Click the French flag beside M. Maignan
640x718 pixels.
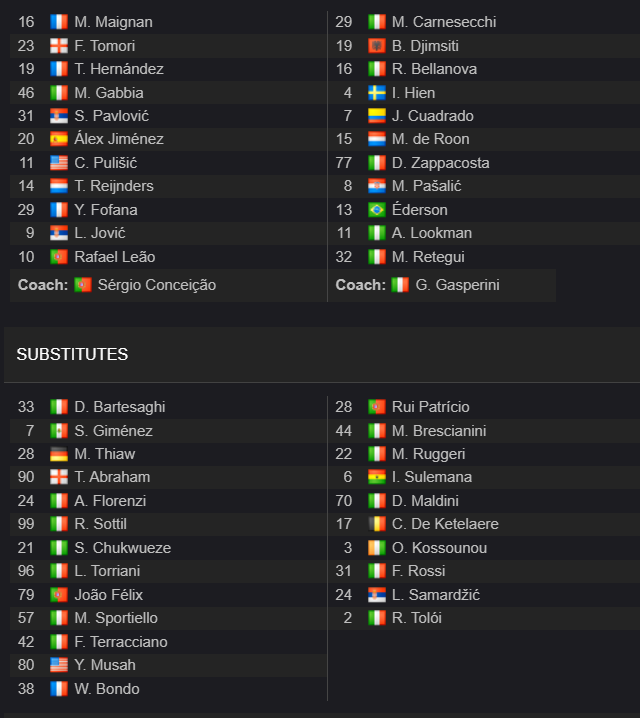pos(59,22)
